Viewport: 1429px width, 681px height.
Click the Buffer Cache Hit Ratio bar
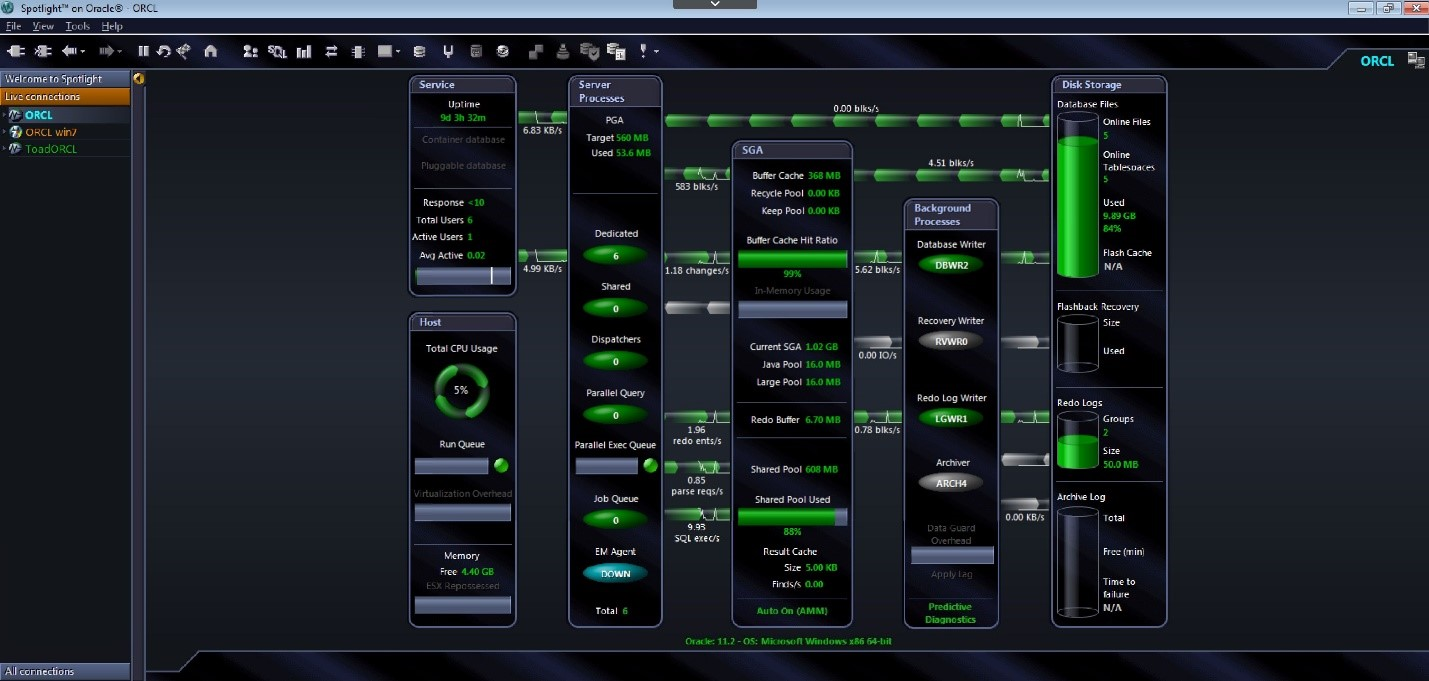[x=793, y=259]
